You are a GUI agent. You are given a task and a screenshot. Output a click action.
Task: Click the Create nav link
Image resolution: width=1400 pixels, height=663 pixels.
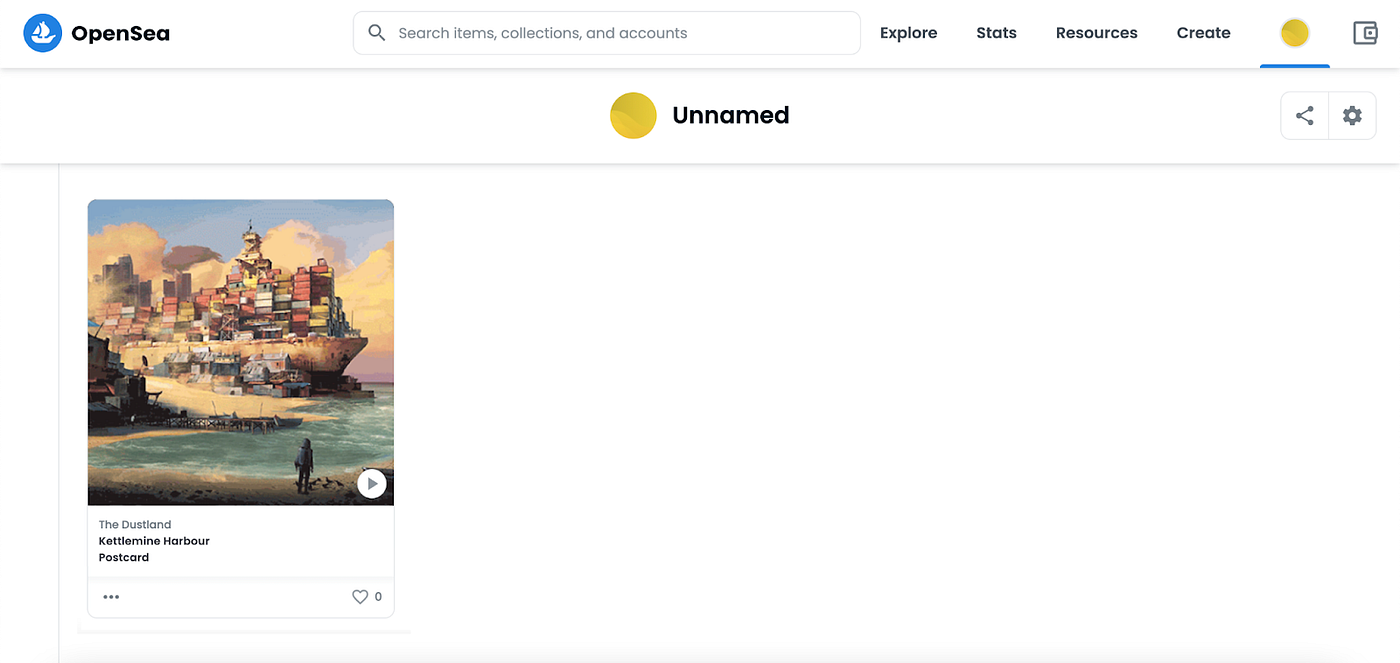coord(1203,33)
